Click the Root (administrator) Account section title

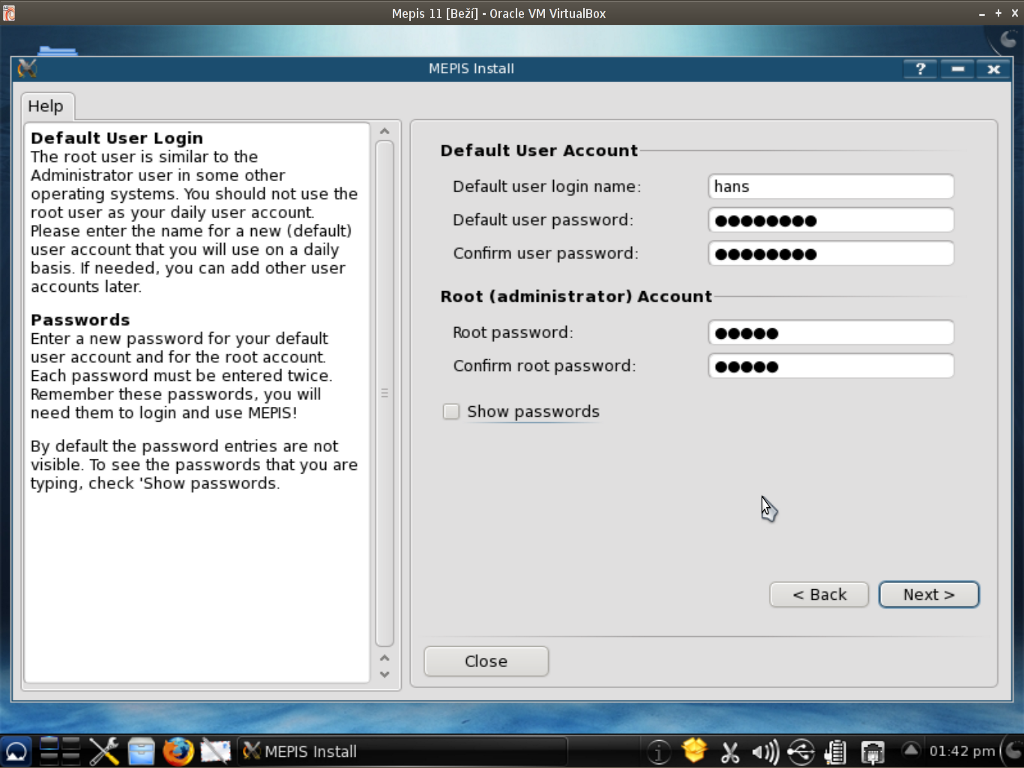click(x=576, y=296)
